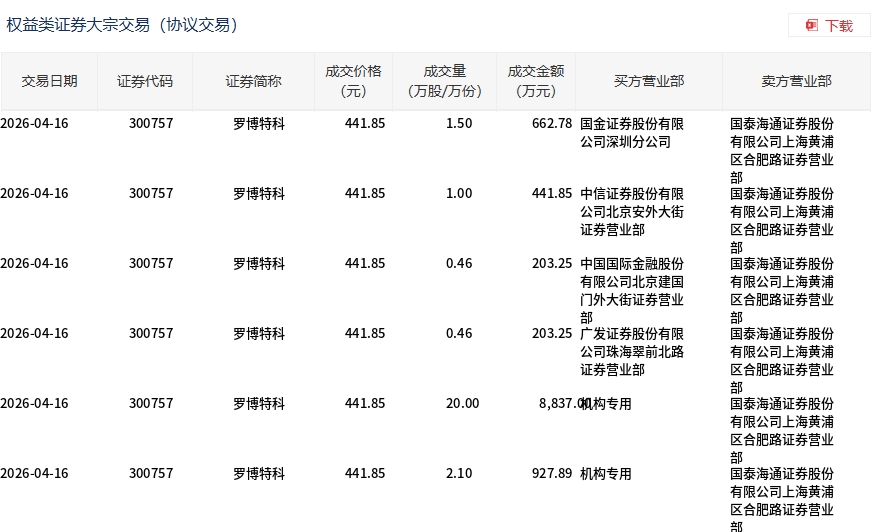This screenshot has height=532, width=872.
Task: Click the Excel icon in the 下载 button
Action: point(812,26)
